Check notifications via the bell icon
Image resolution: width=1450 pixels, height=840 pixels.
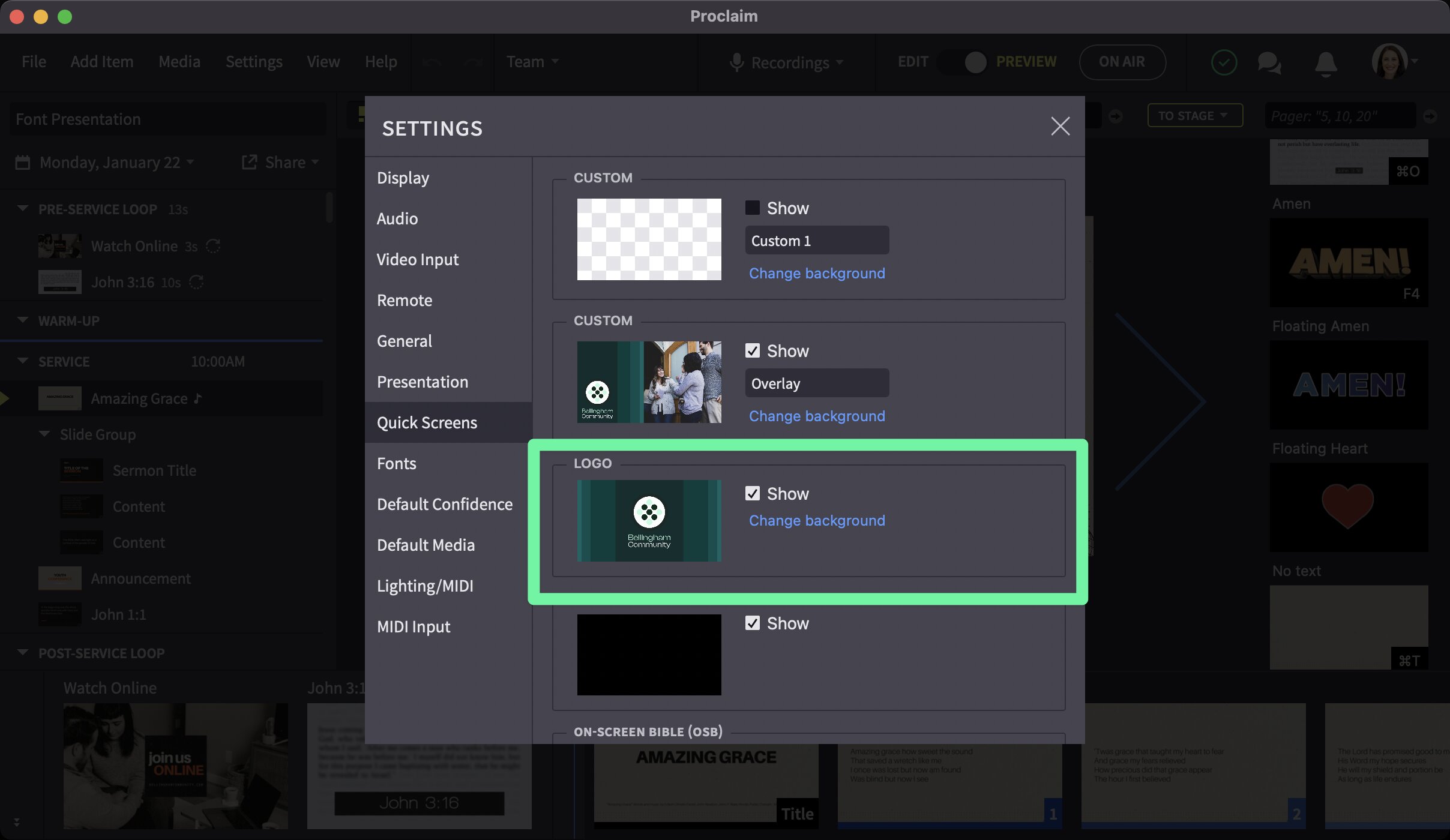tap(1326, 62)
